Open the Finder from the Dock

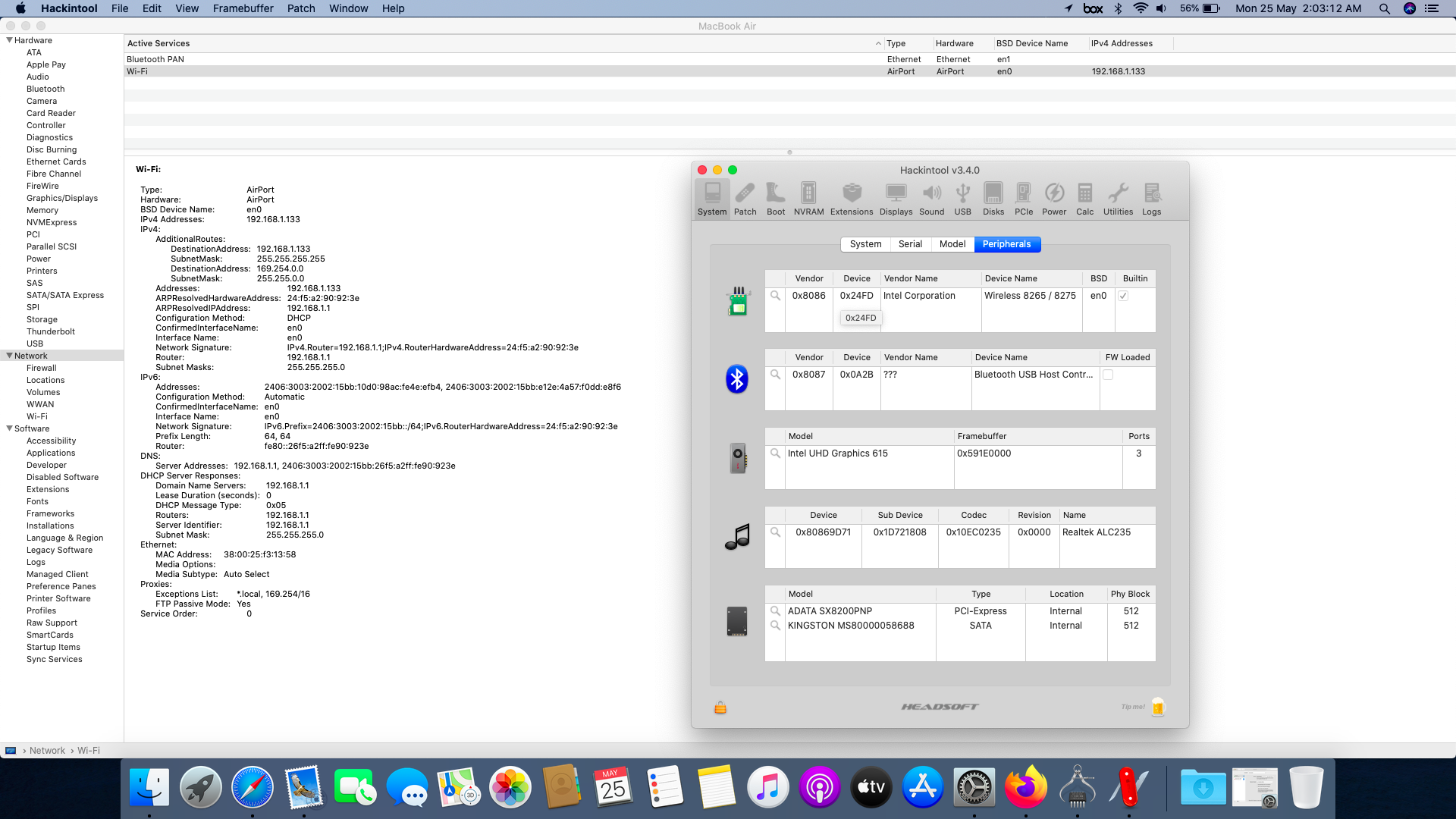(149, 787)
